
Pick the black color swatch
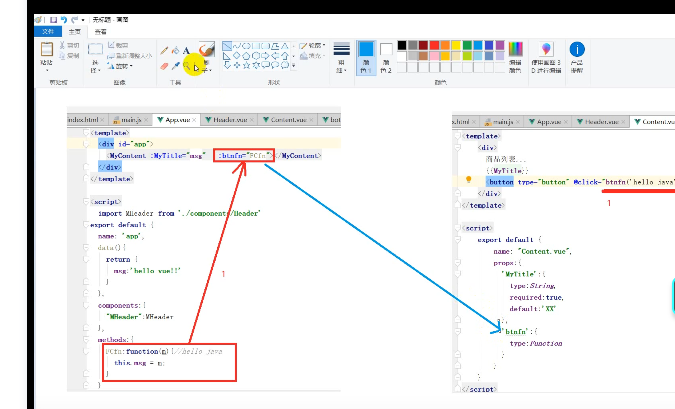coord(402,45)
